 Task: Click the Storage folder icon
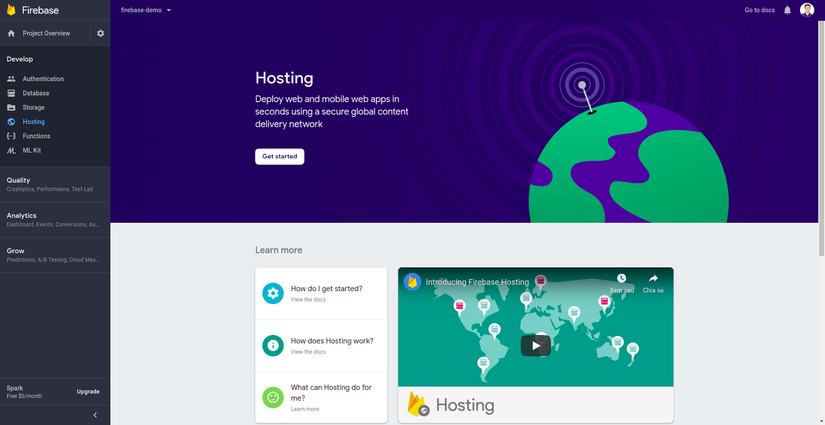(11, 107)
